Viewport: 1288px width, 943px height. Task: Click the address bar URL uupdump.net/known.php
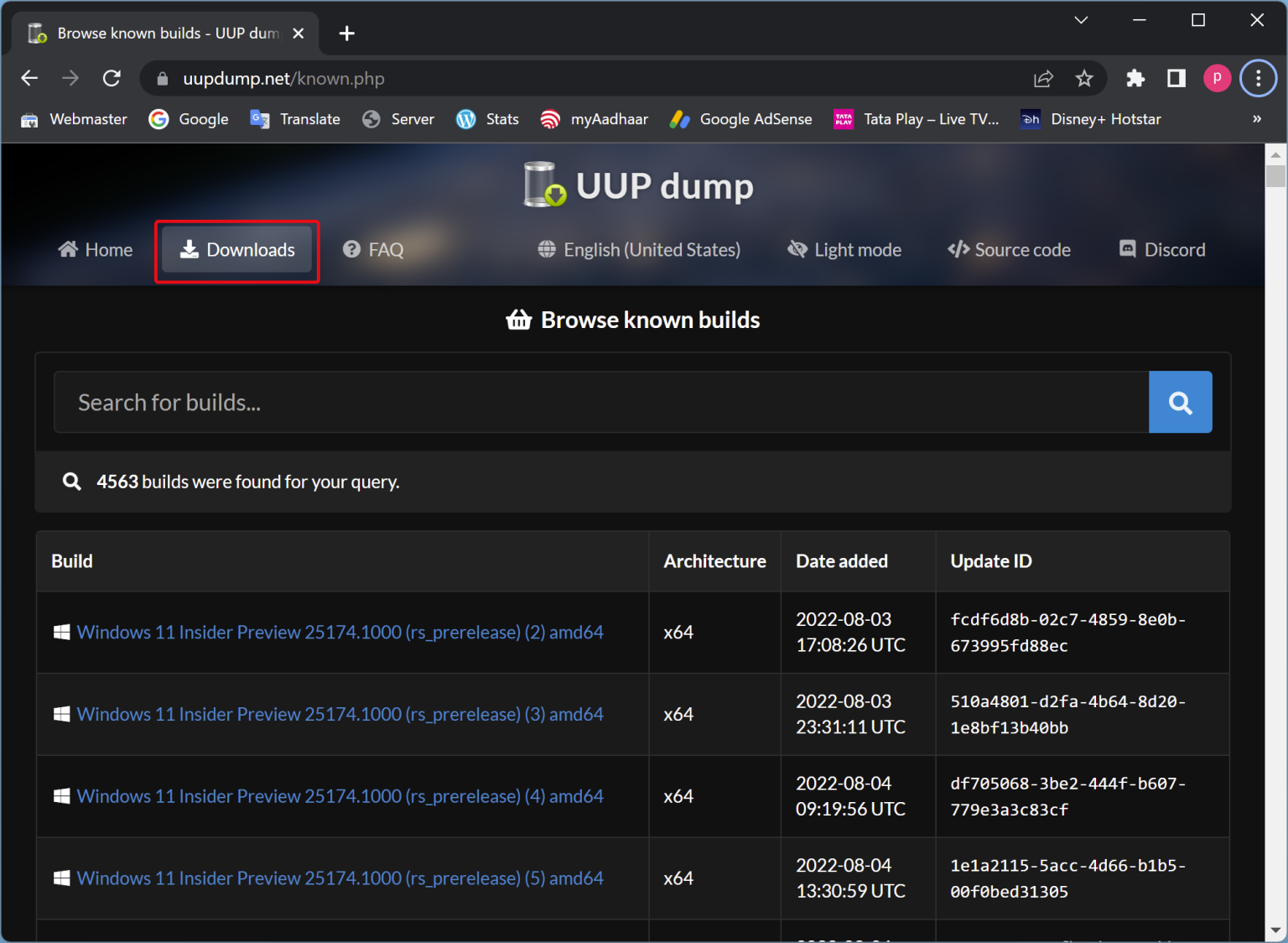(x=283, y=79)
